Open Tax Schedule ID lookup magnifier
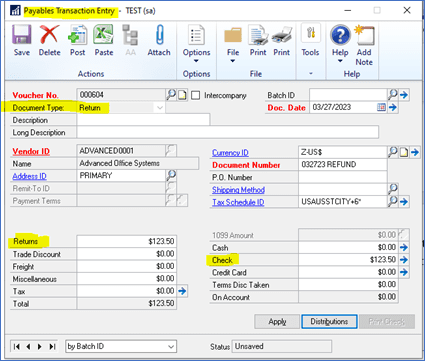425x361 pixels. pyautogui.click(x=393, y=201)
